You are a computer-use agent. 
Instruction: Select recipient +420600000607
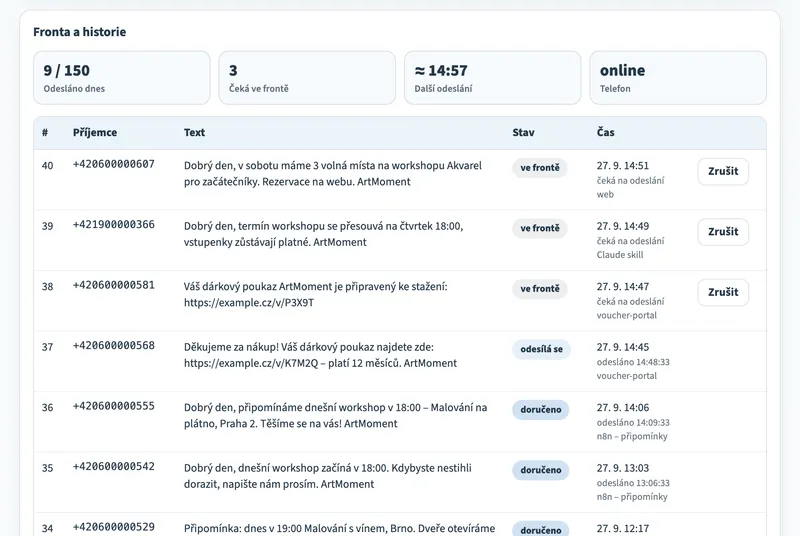(114, 164)
